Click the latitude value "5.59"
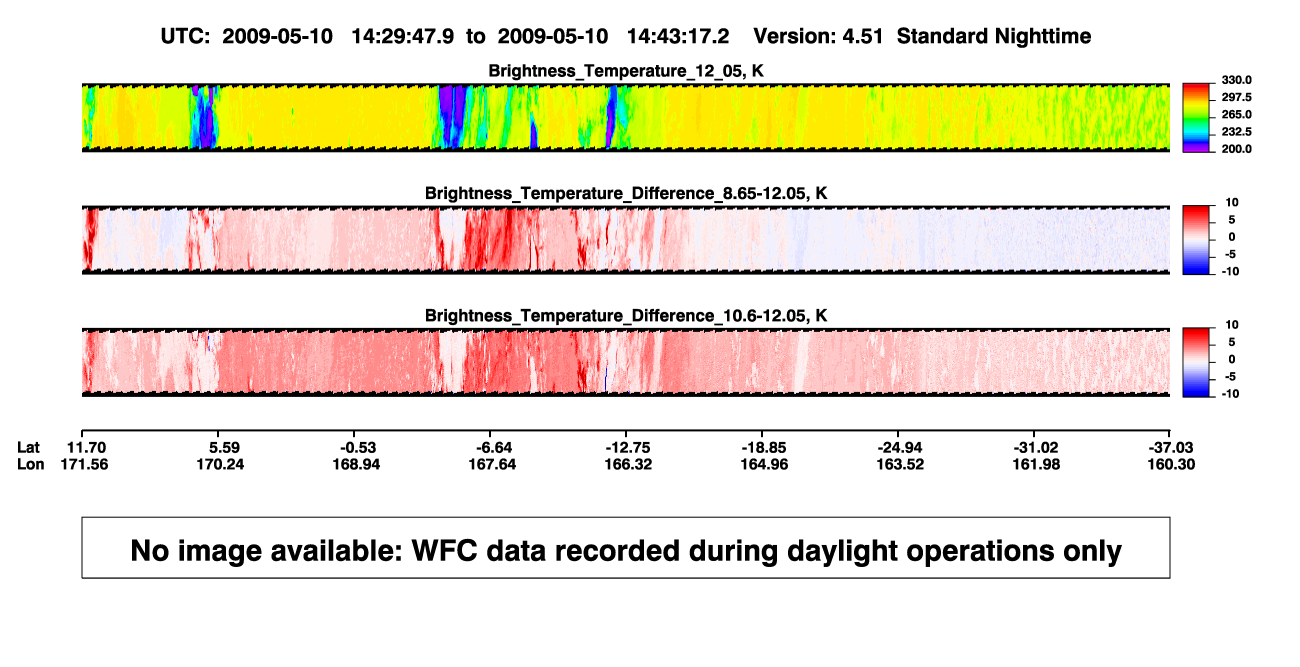This screenshot has width=1300, height=667. (x=222, y=447)
